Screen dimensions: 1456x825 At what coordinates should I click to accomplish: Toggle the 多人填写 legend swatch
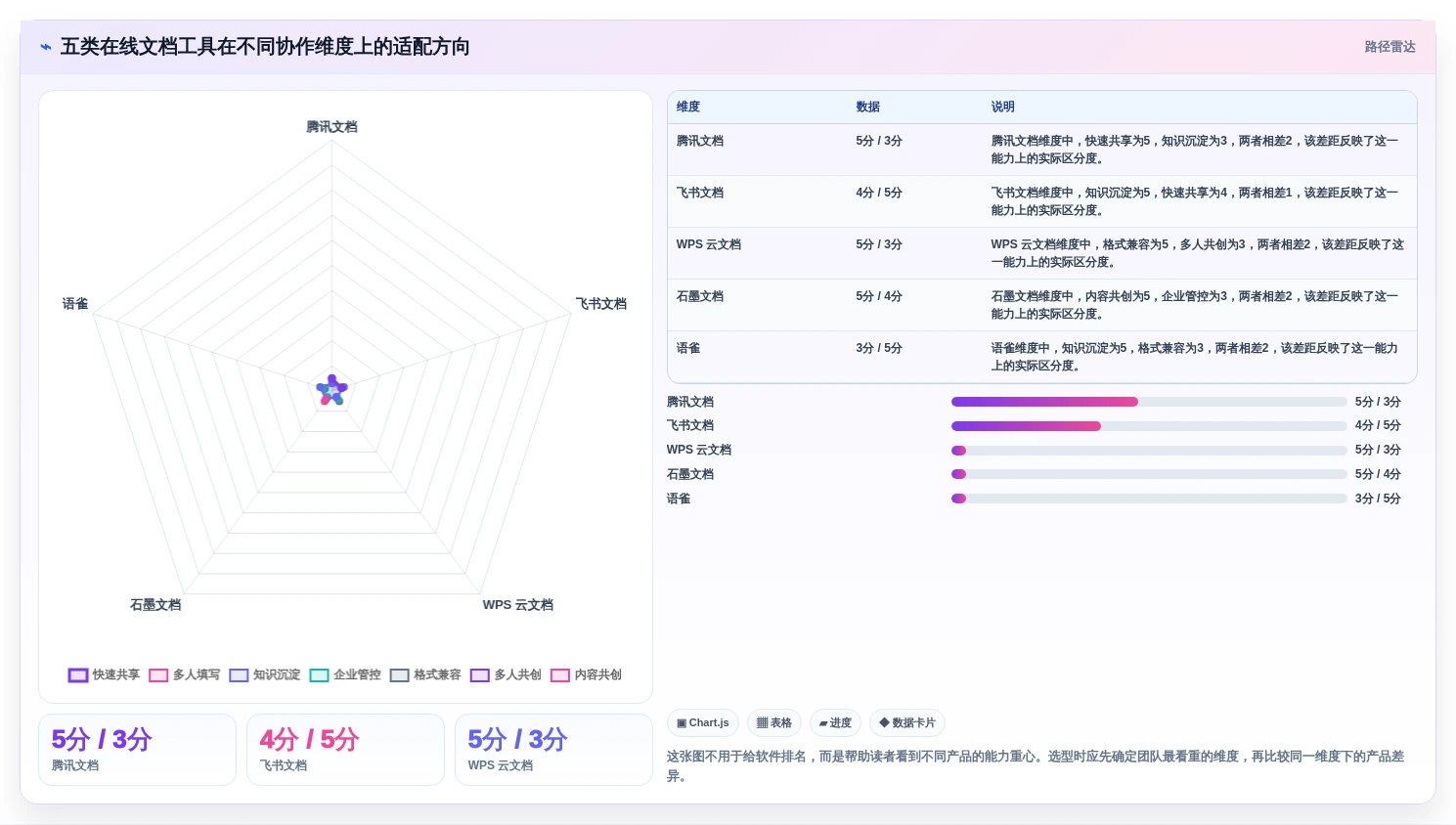[158, 675]
